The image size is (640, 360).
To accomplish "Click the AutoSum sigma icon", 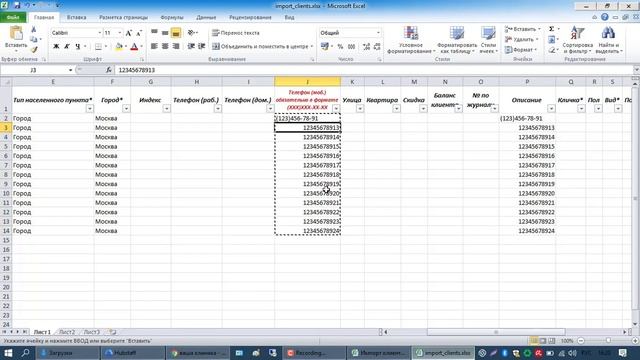I will (551, 29).
